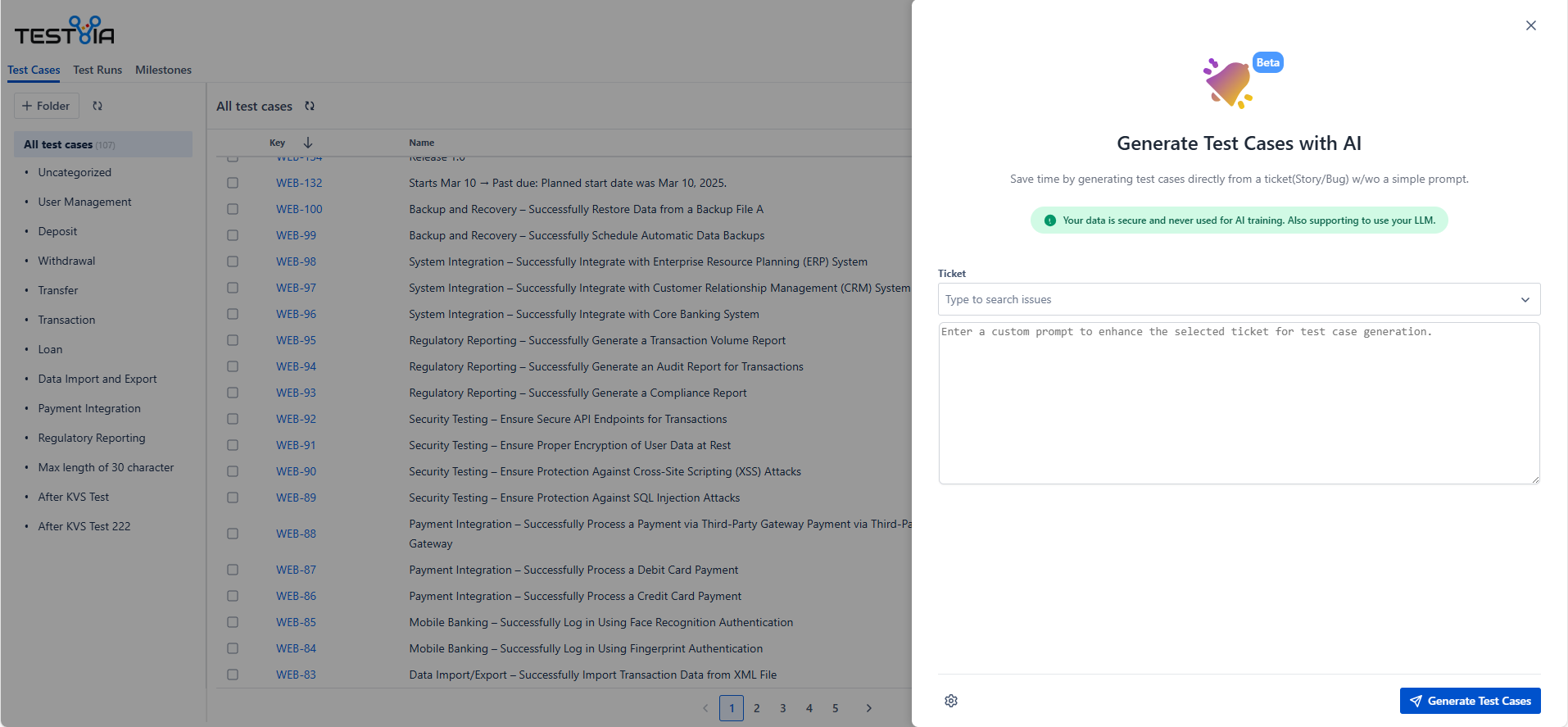This screenshot has width=1568, height=727.
Task: Select checkbox for WEB-132
Action: [x=233, y=183]
